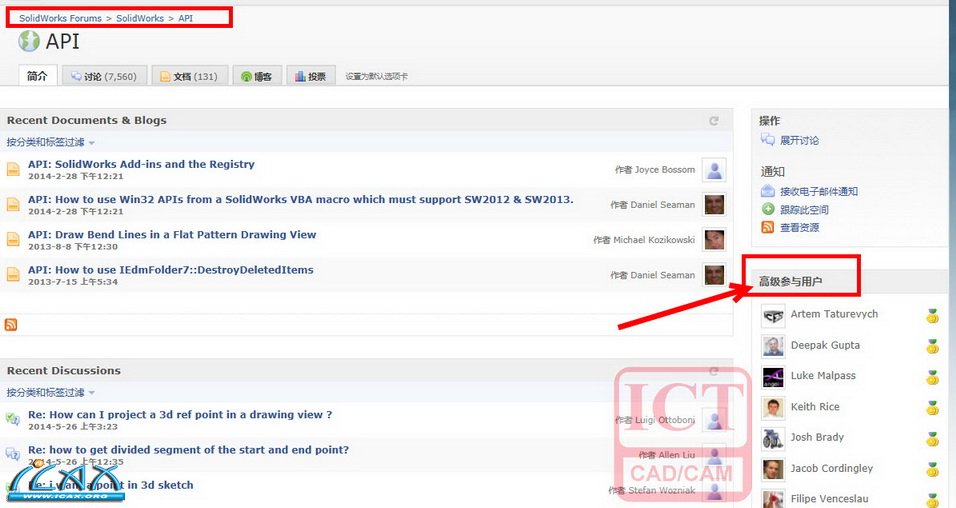956x508 pixels.
Task: Open API: SolidWorks Add-ins and the Registry
Action: 141,164
